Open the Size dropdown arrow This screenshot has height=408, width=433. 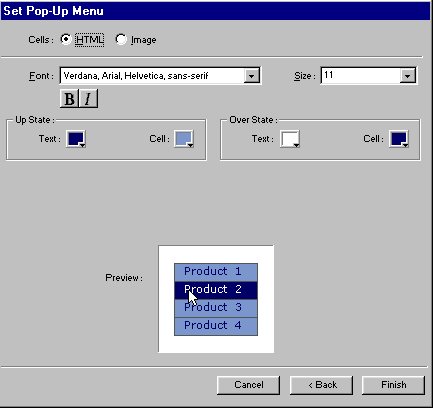click(407, 76)
